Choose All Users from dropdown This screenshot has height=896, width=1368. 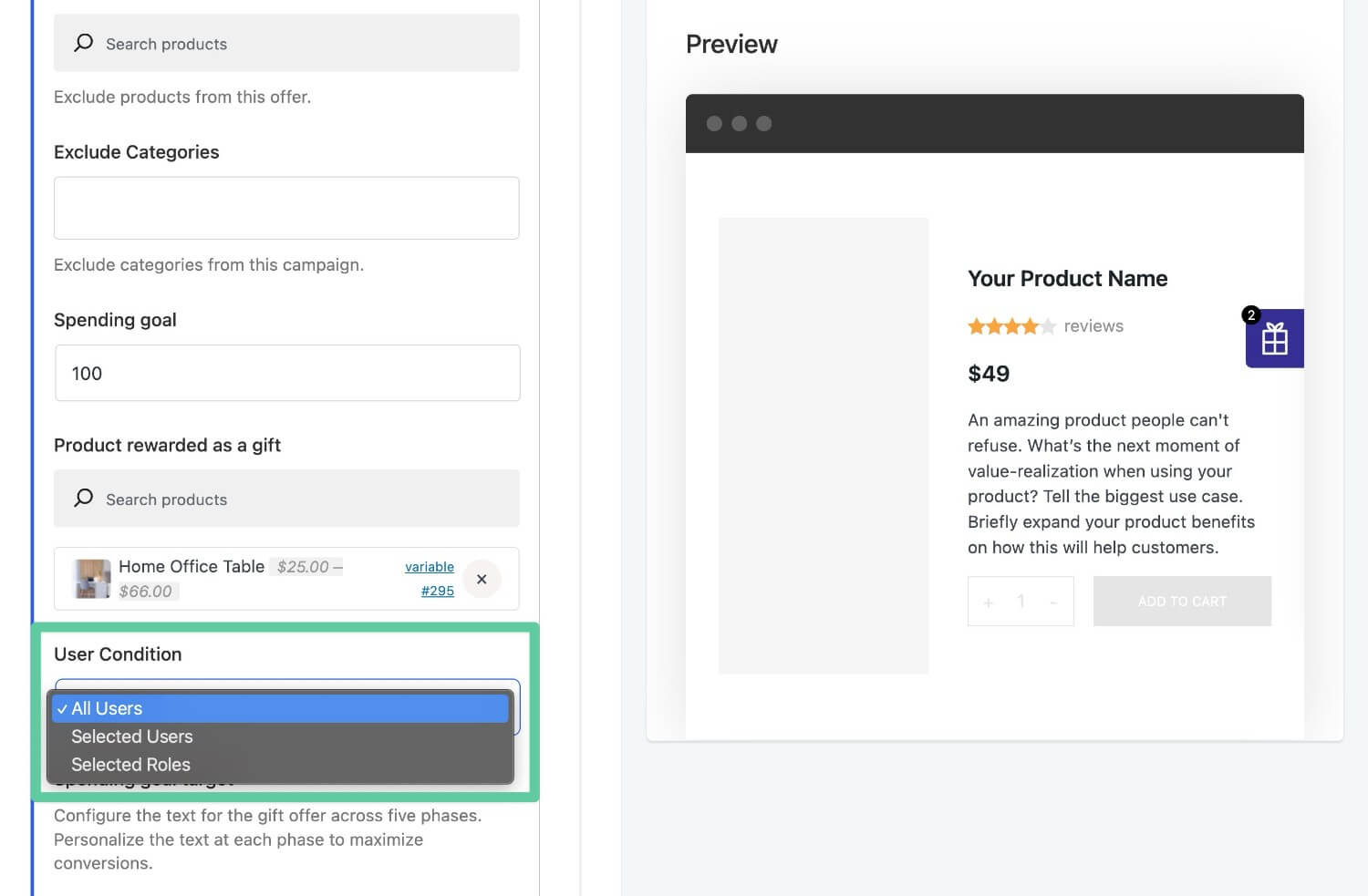pos(280,708)
